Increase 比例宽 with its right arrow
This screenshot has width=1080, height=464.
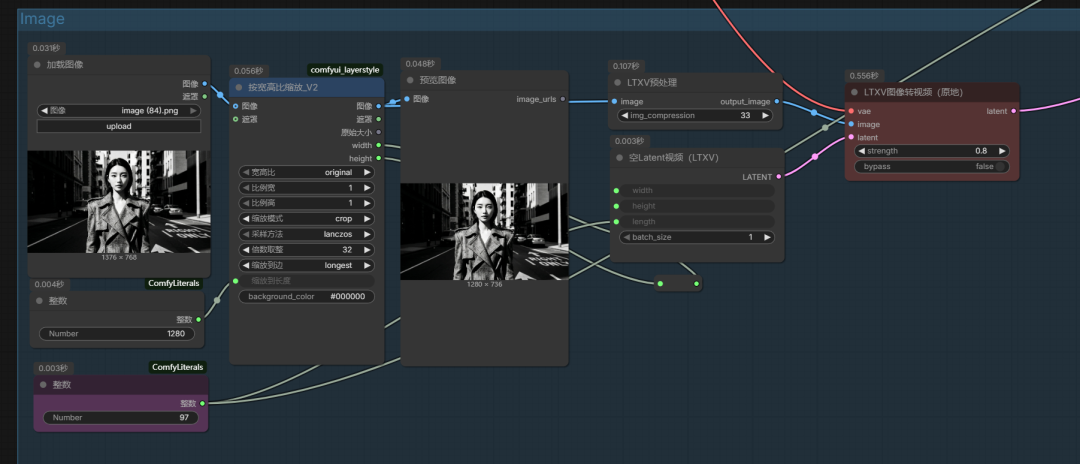(367, 188)
